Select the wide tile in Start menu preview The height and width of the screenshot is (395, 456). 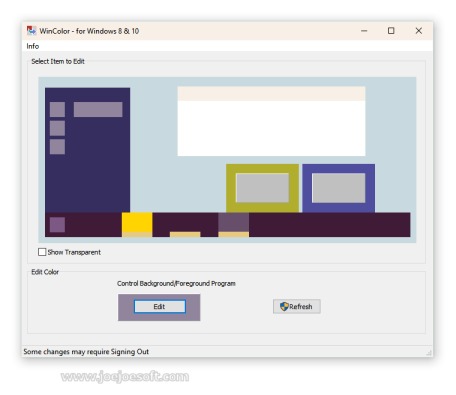click(x=98, y=109)
